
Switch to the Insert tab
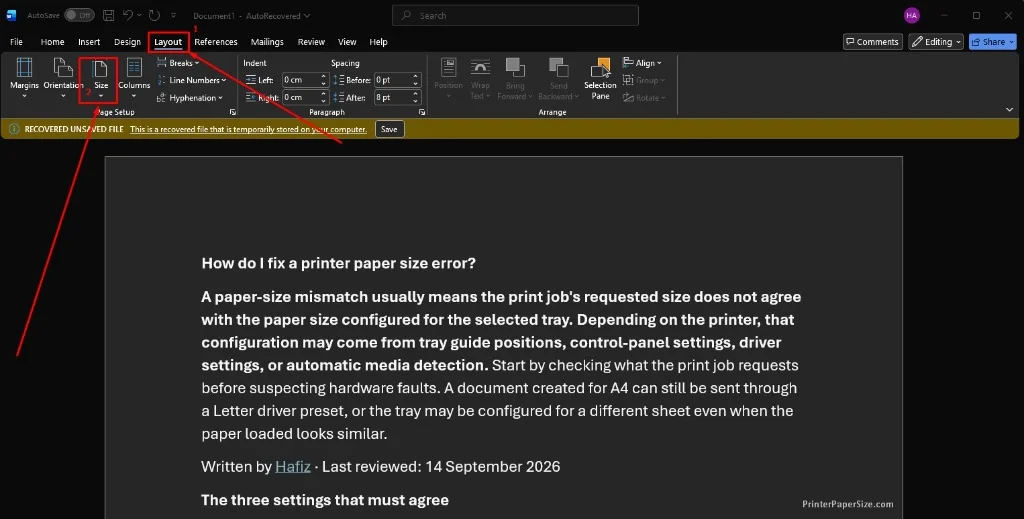(89, 42)
